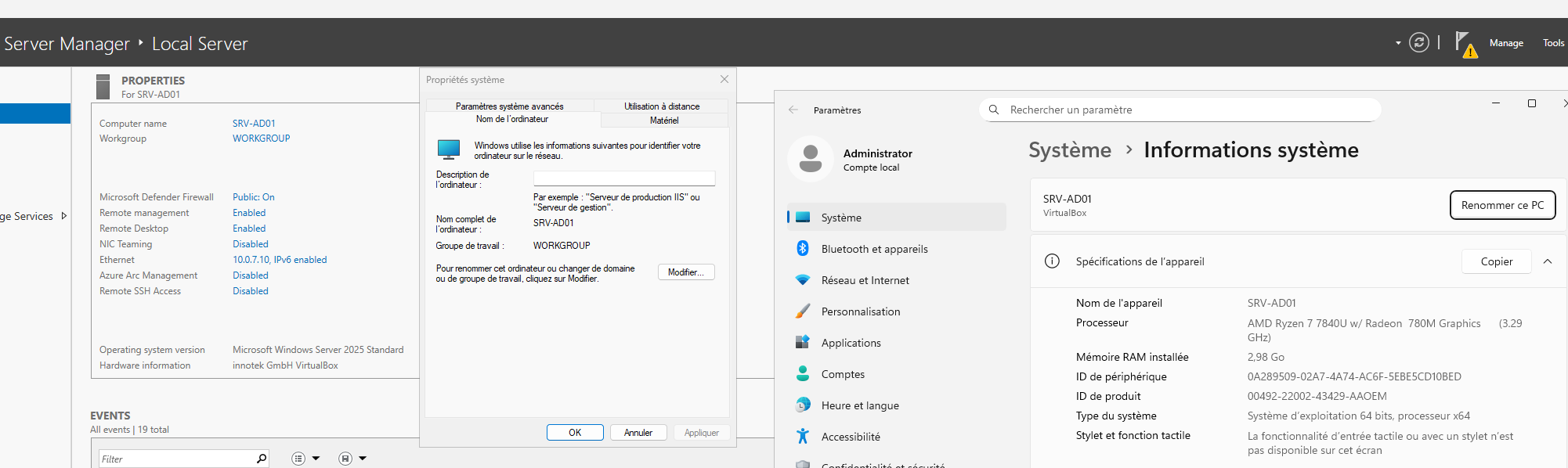Screen dimensions: 1568x468
Task: Click the WORKGROUP link in Properties
Action: [261, 139]
